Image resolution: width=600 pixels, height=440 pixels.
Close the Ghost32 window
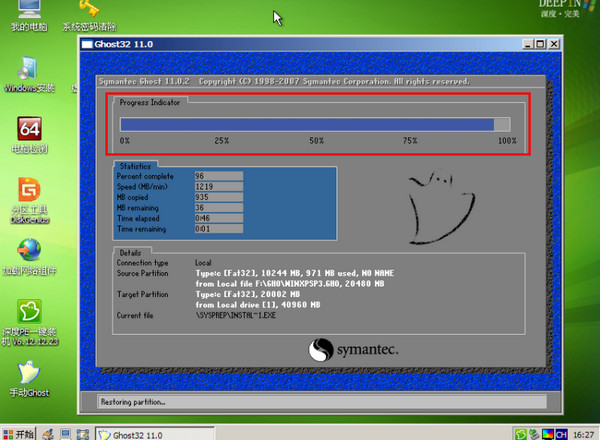click(554, 44)
